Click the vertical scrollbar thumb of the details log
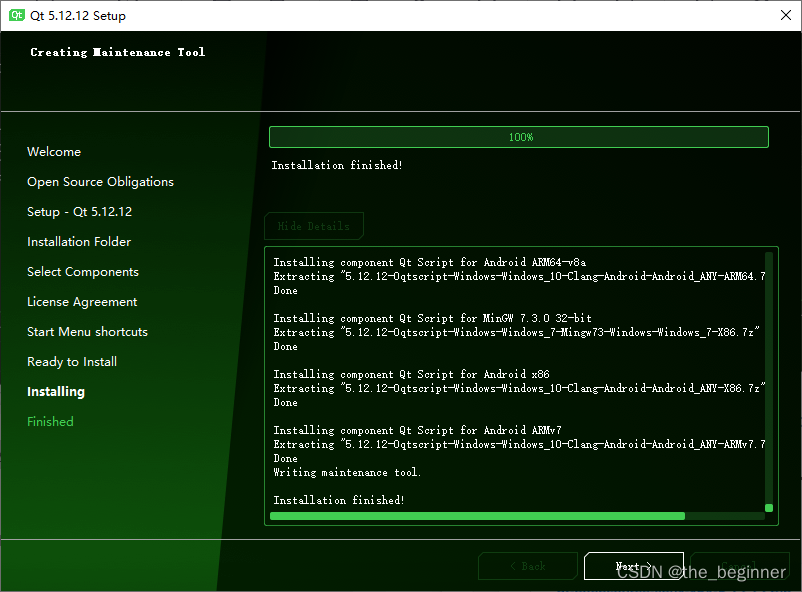 pos(769,508)
